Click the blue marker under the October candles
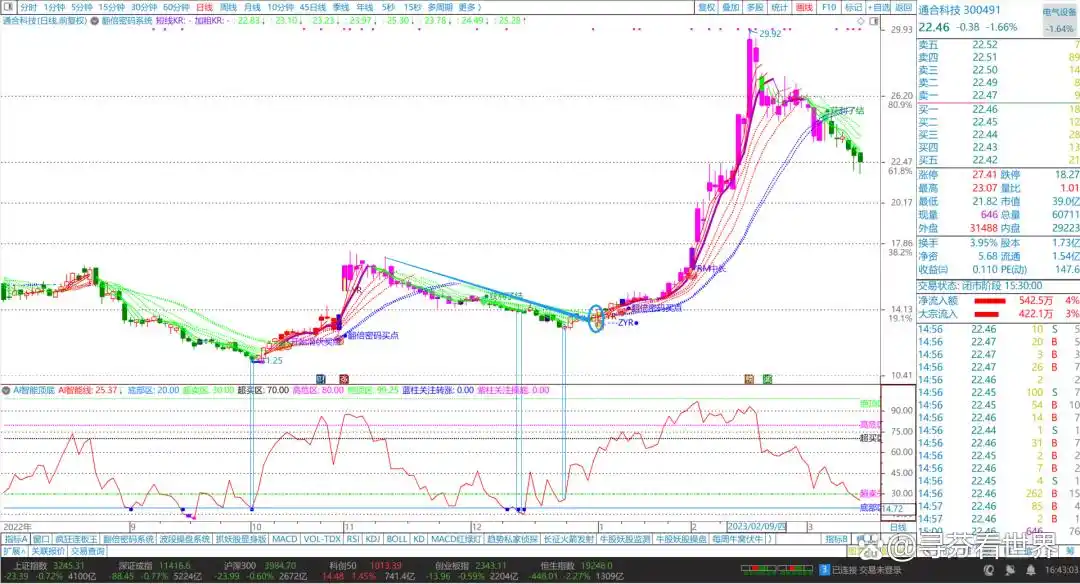 [322, 378]
